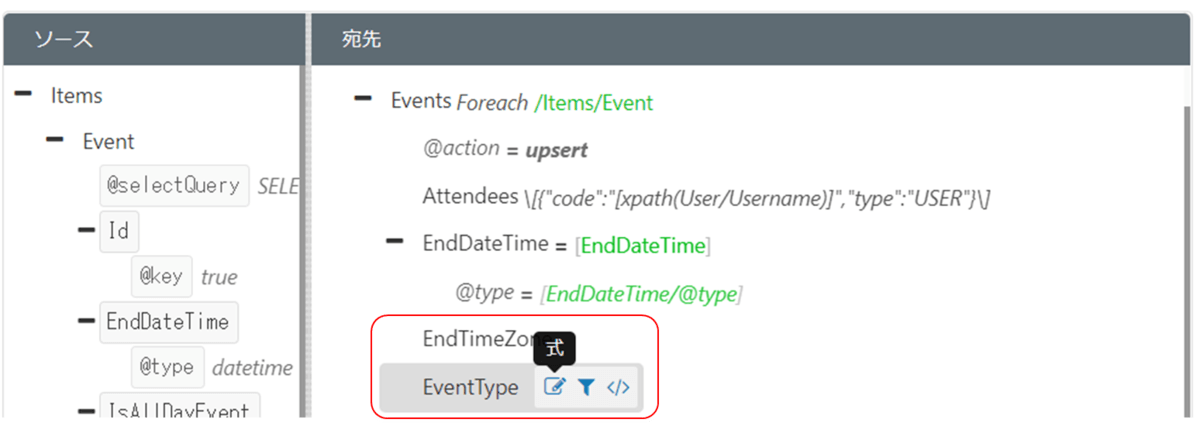Select the Attendees destination field

click(x=470, y=197)
